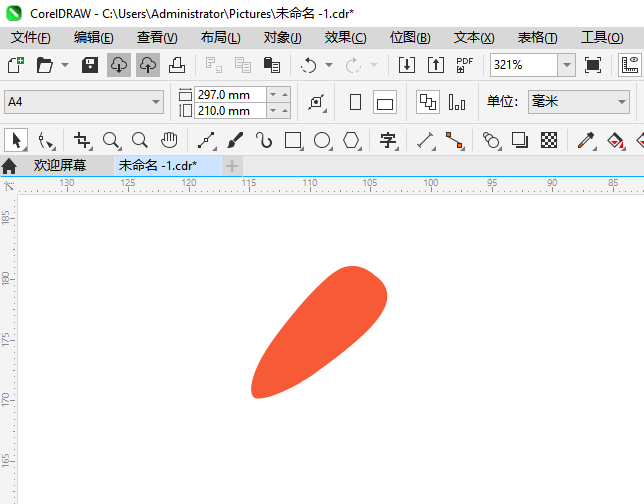Click the Open folder icon
The height and width of the screenshot is (504, 644).
coord(44,65)
